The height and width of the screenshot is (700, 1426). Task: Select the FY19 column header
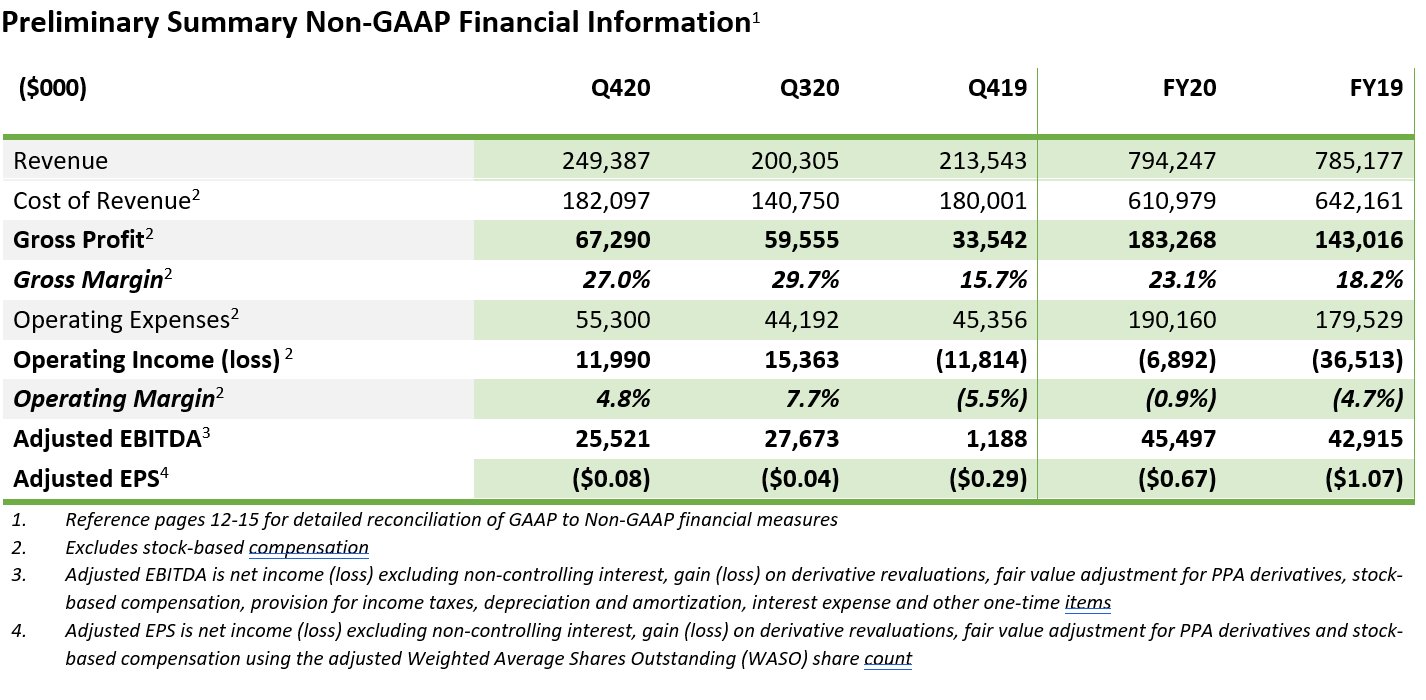click(x=1375, y=88)
